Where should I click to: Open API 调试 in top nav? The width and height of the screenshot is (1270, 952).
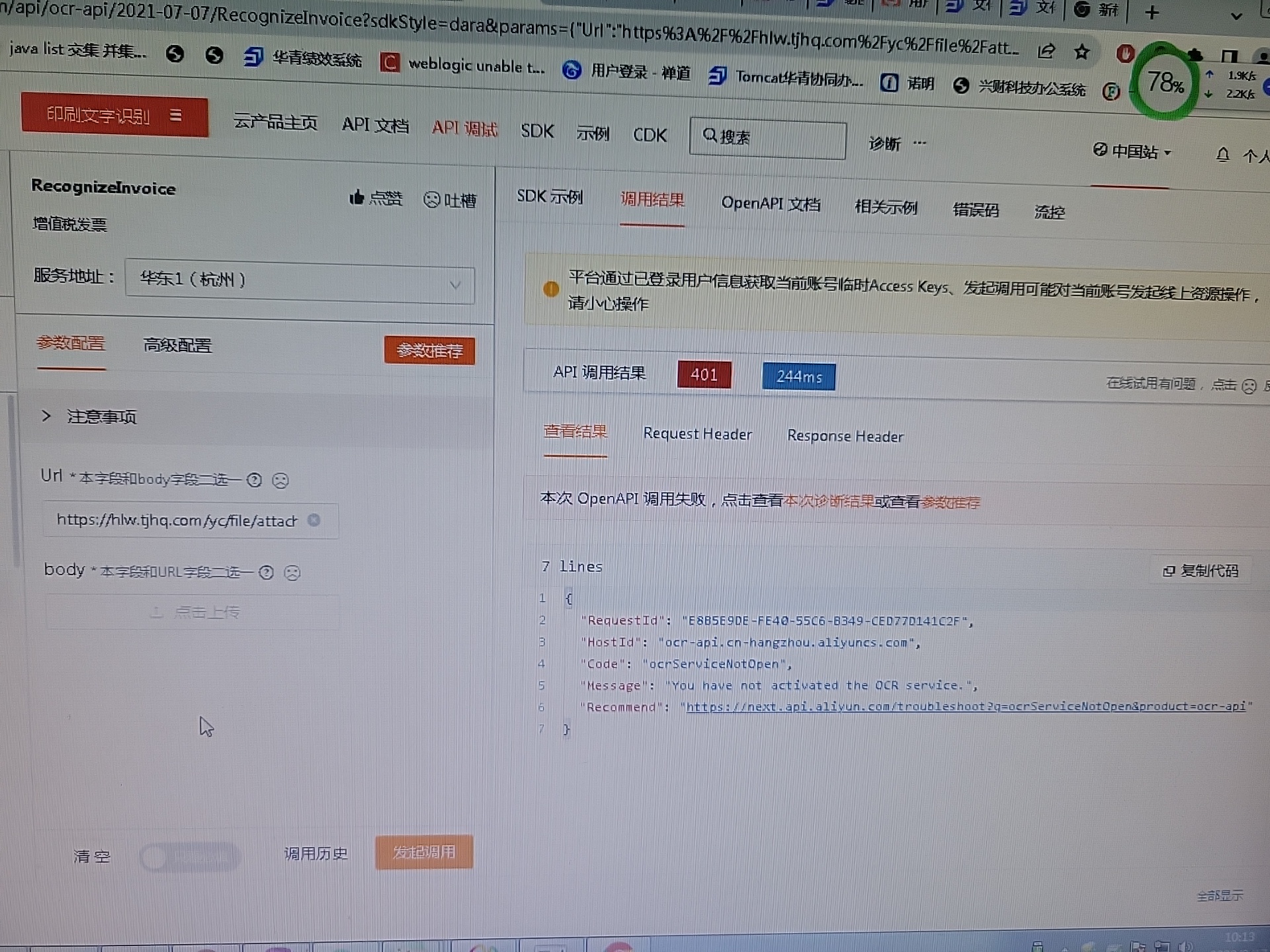(x=464, y=128)
